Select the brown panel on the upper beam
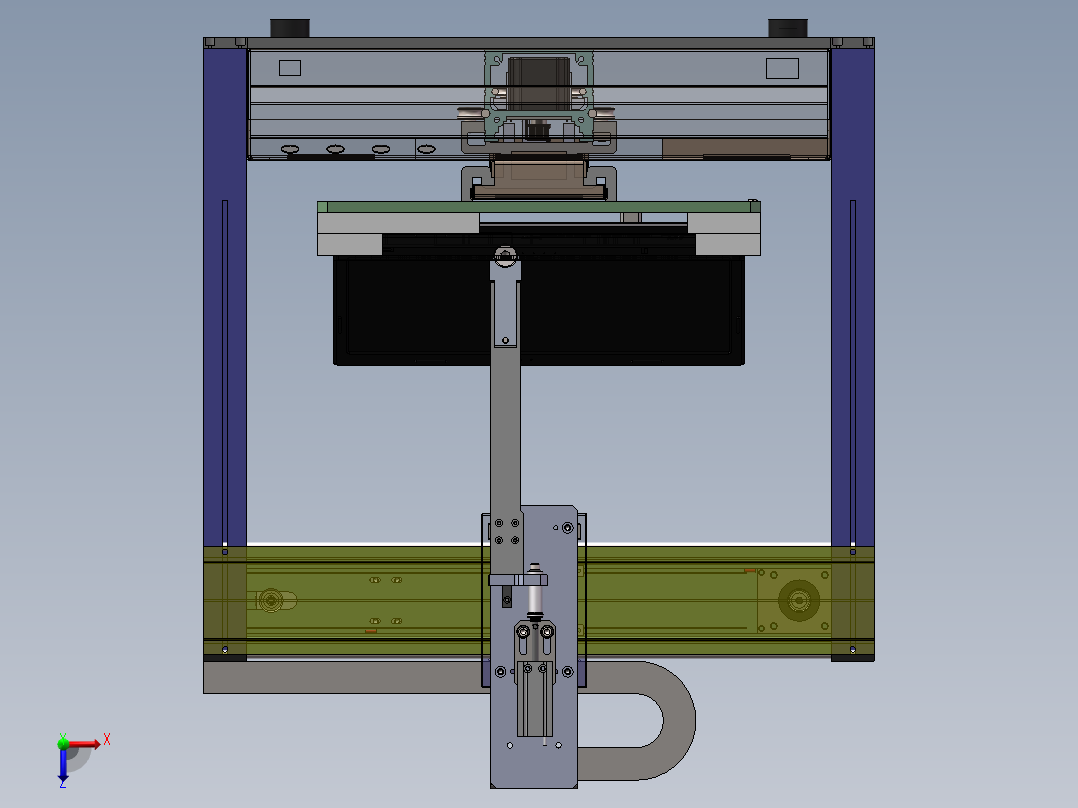Image resolution: width=1078 pixels, height=808 pixels. [745, 149]
